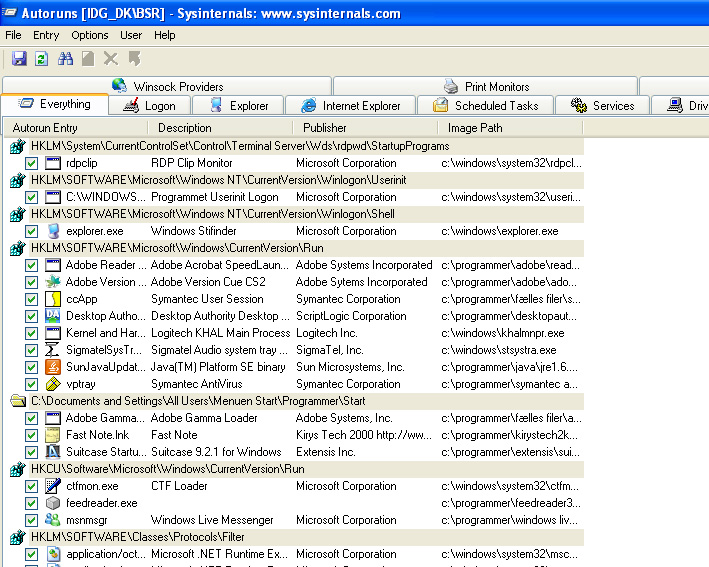The width and height of the screenshot is (709, 567).
Task: Open the Options menu
Action: click(90, 35)
